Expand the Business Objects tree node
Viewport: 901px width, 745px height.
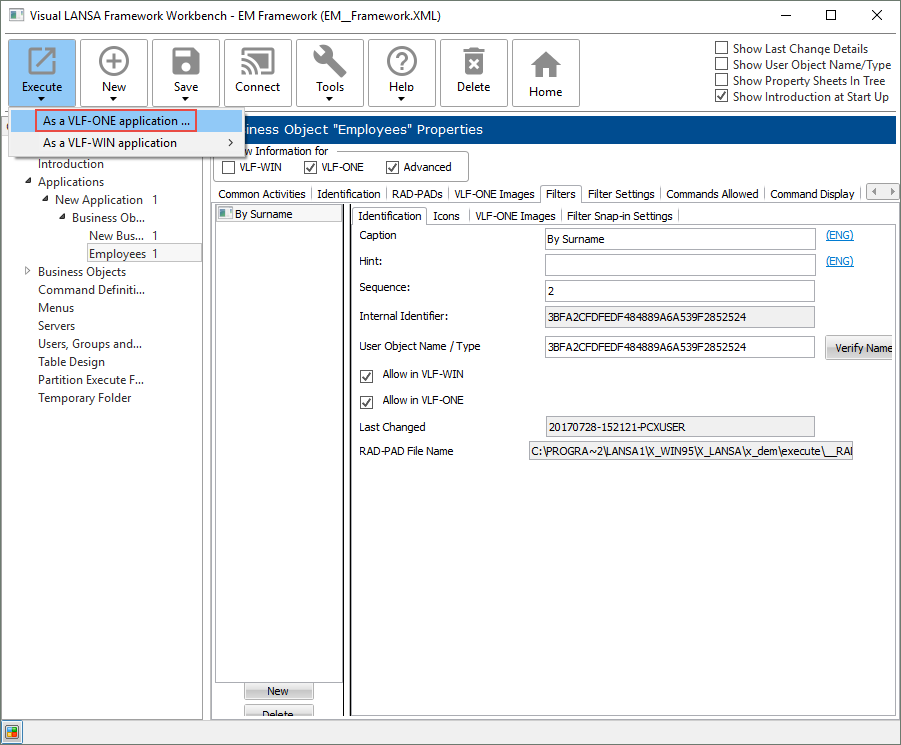(x=27, y=272)
